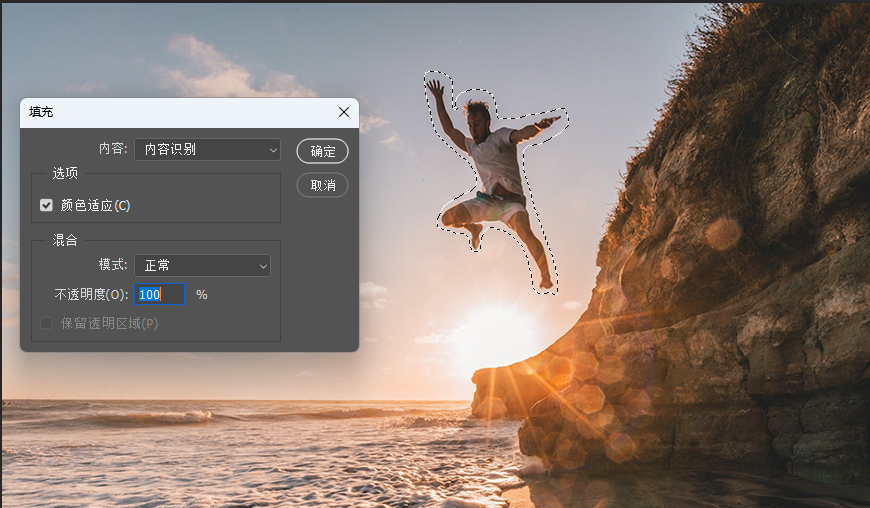
Task: Toggle the 颜色适应 checkbox
Action: pos(46,205)
